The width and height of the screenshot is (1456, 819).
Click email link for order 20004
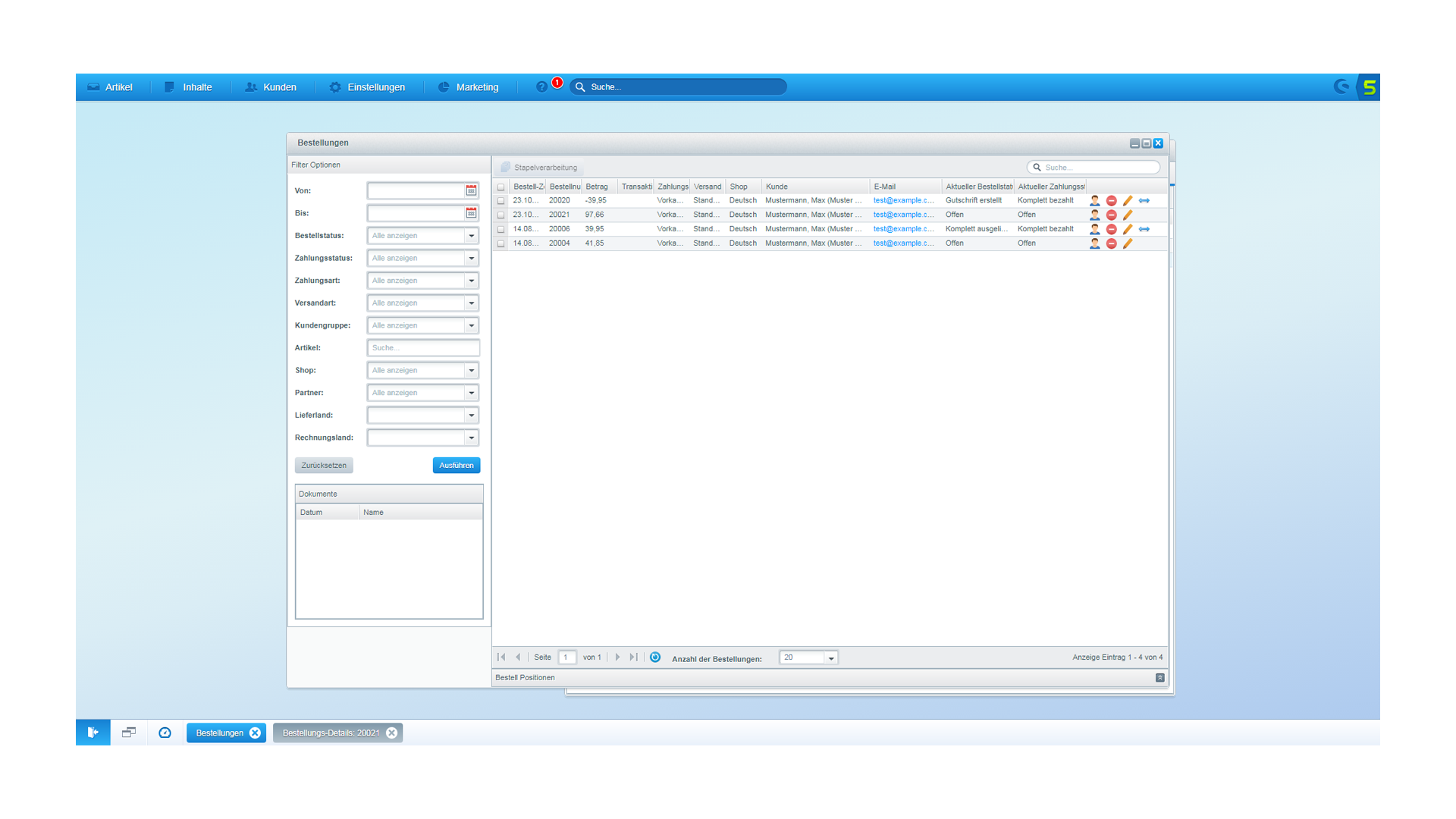pyautogui.click(x=903, y=243)
